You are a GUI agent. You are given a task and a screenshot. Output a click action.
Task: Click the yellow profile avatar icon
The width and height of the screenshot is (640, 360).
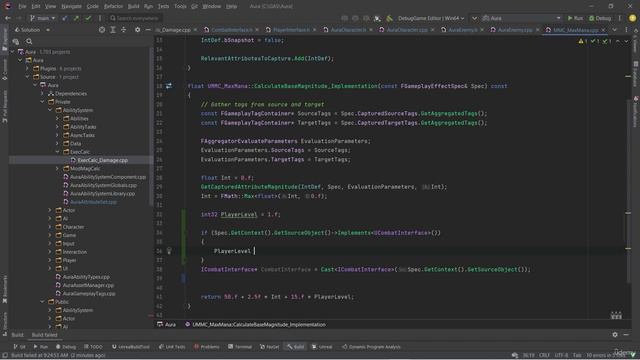[632, 18]
